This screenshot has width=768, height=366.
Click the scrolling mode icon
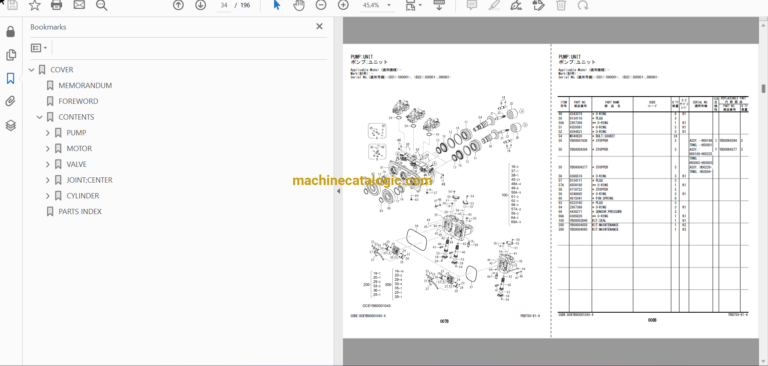click(x=439, y=5)
